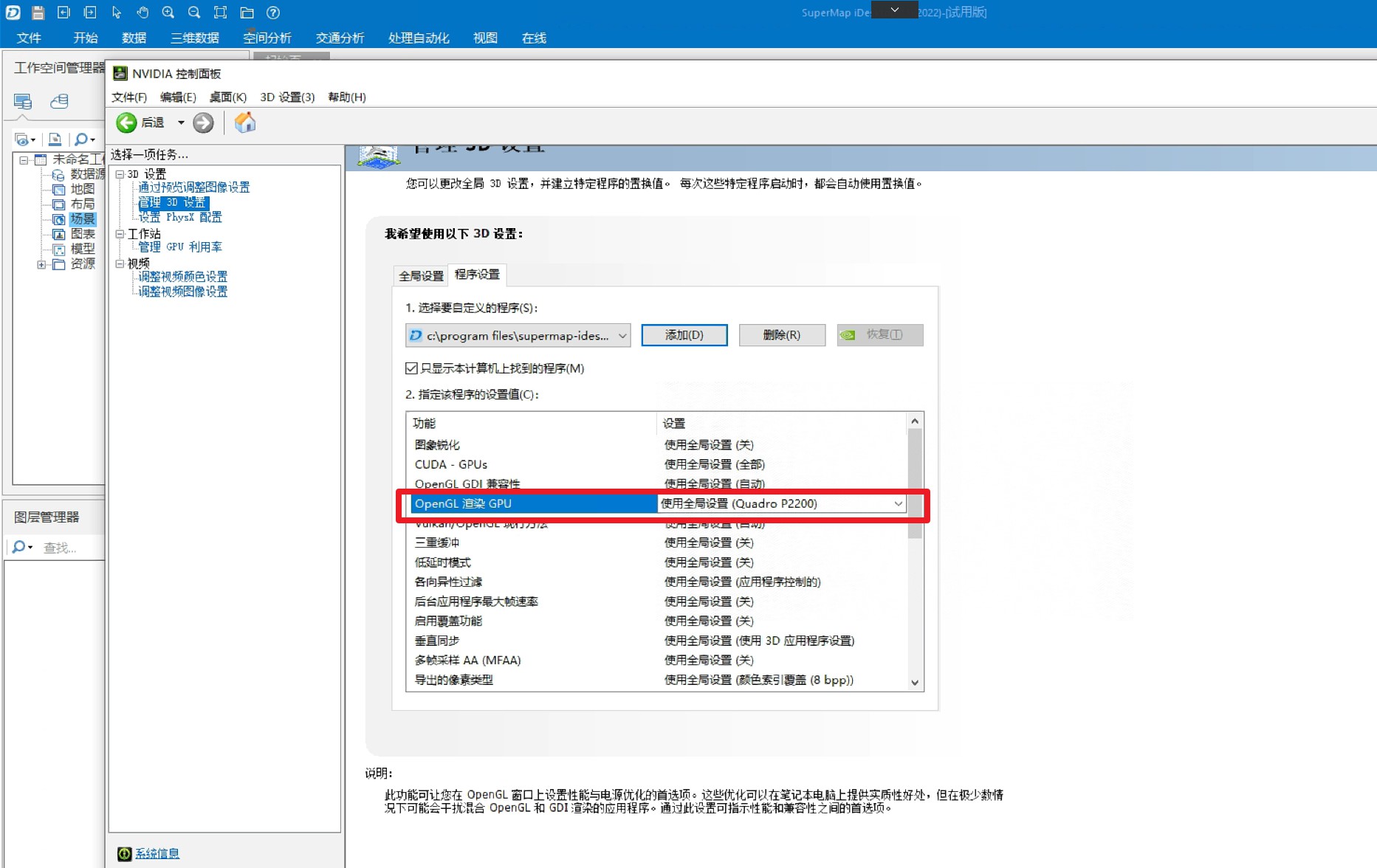Toggle 只显示本计算机上找到的程序 checkbox

411,368
